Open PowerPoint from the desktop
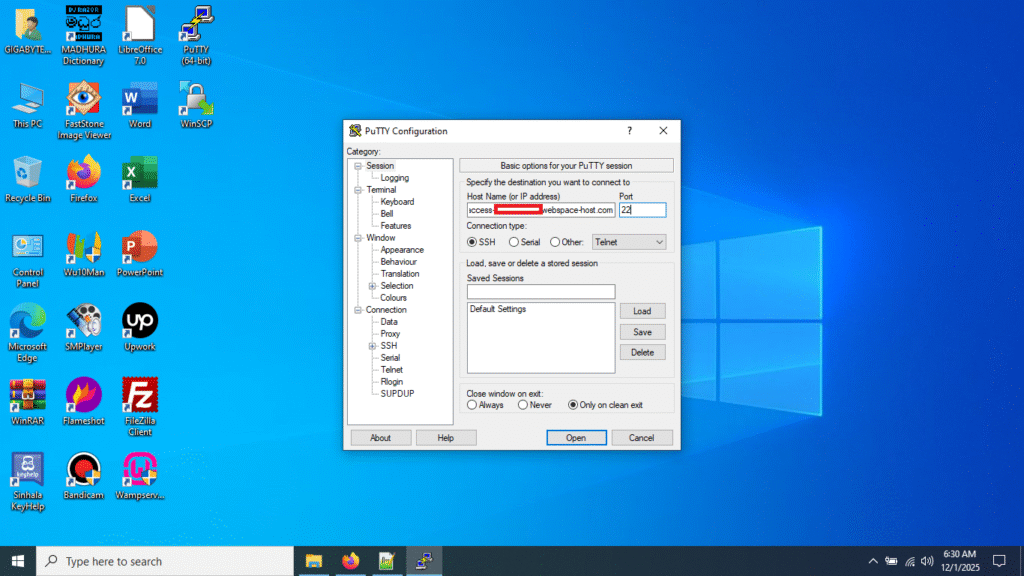The image size is (1024, 576). click(x=139, y=253)
